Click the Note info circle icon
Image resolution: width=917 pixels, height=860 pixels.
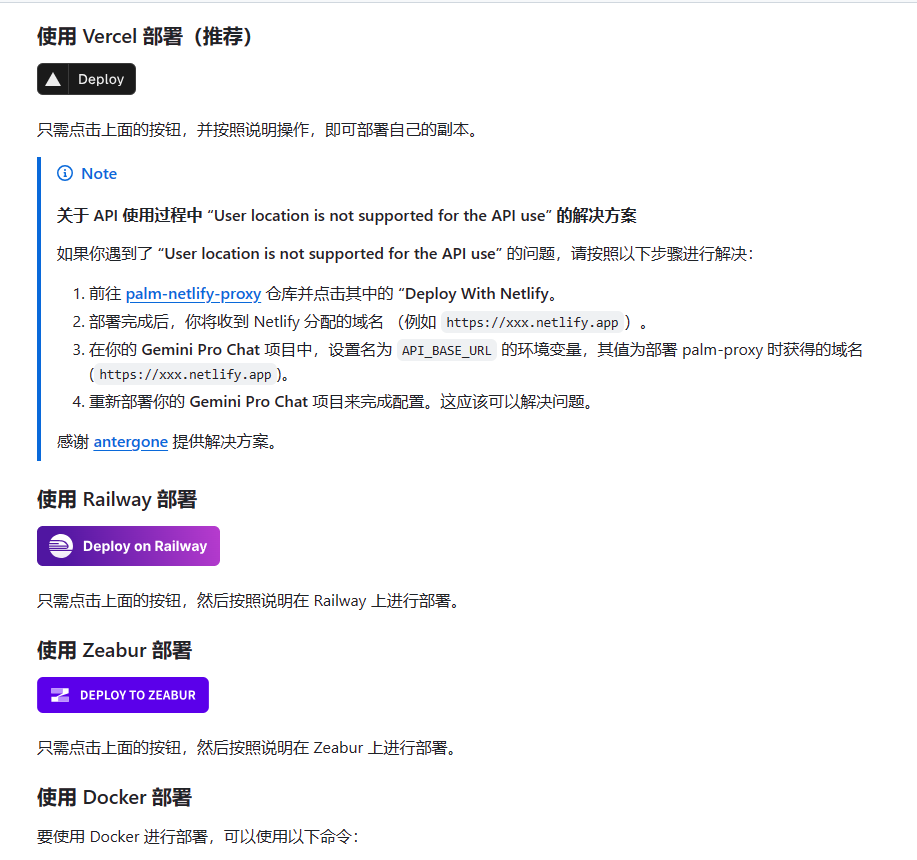coord(65,173)
